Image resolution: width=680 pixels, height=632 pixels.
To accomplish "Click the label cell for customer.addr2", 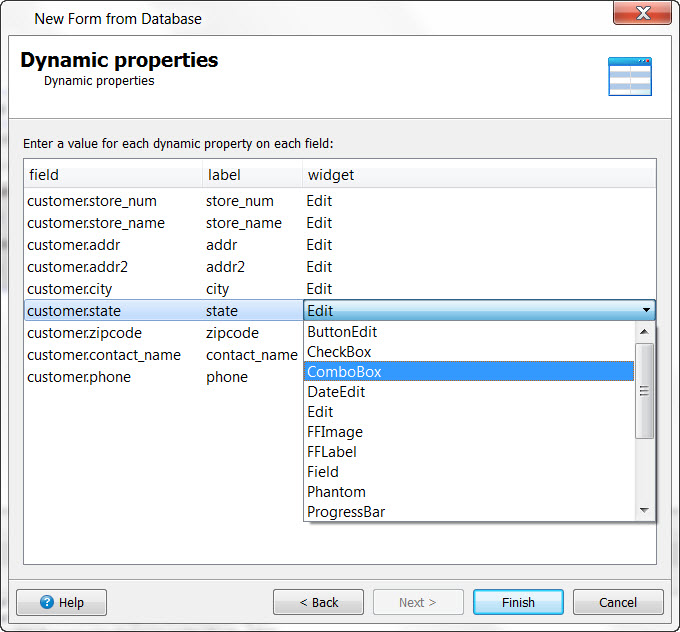I will [x=226, y=267].
